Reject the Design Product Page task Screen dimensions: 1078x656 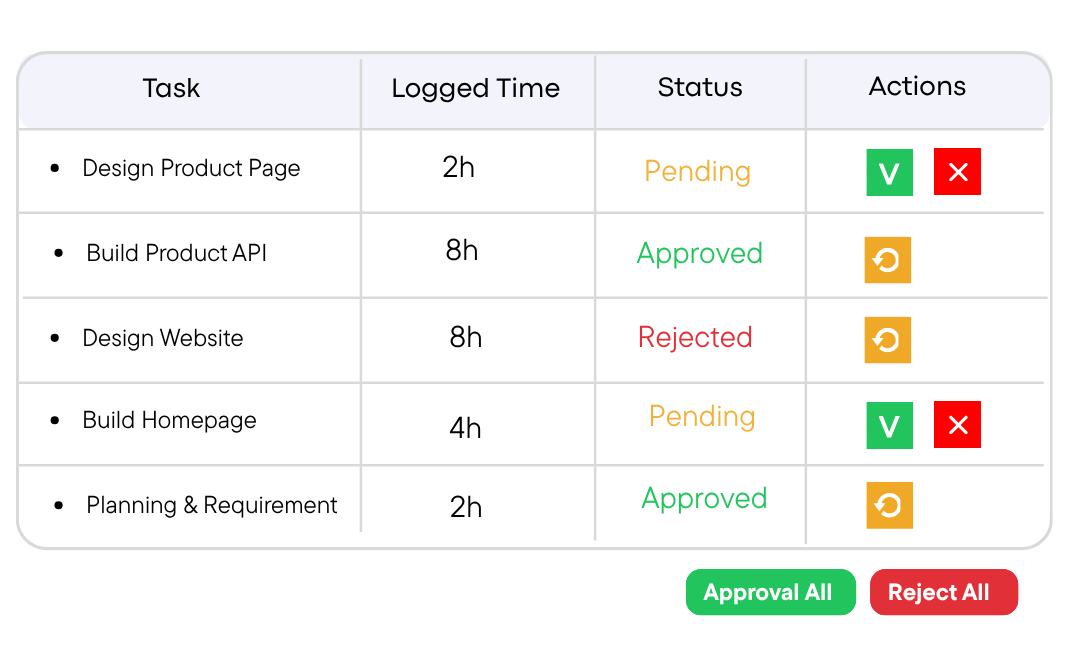(x=957, y=172)
